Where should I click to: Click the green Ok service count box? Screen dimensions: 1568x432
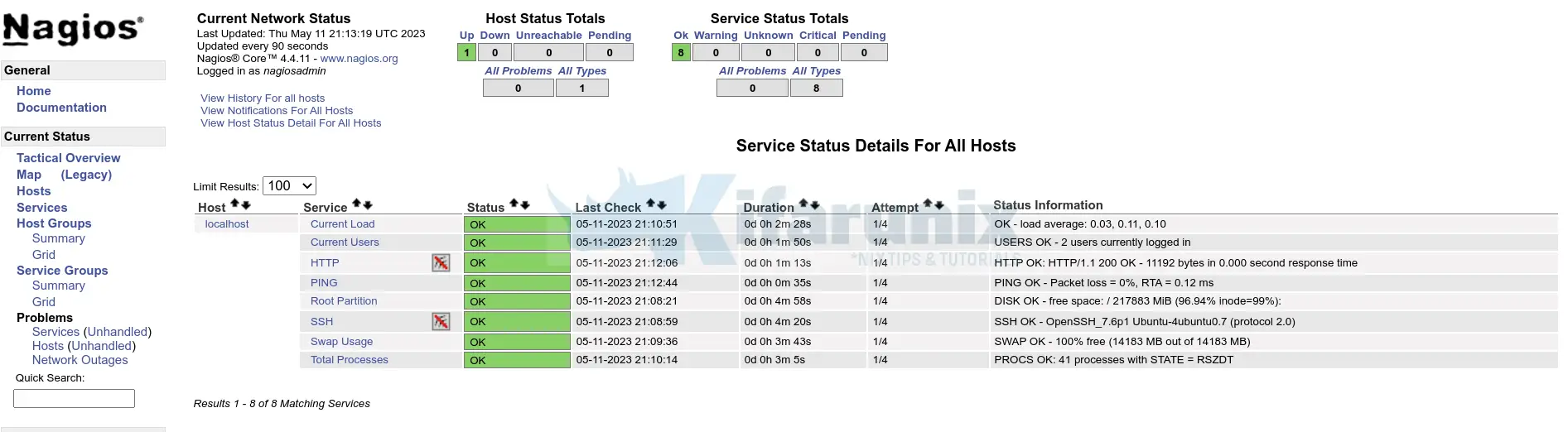point(681,53)
